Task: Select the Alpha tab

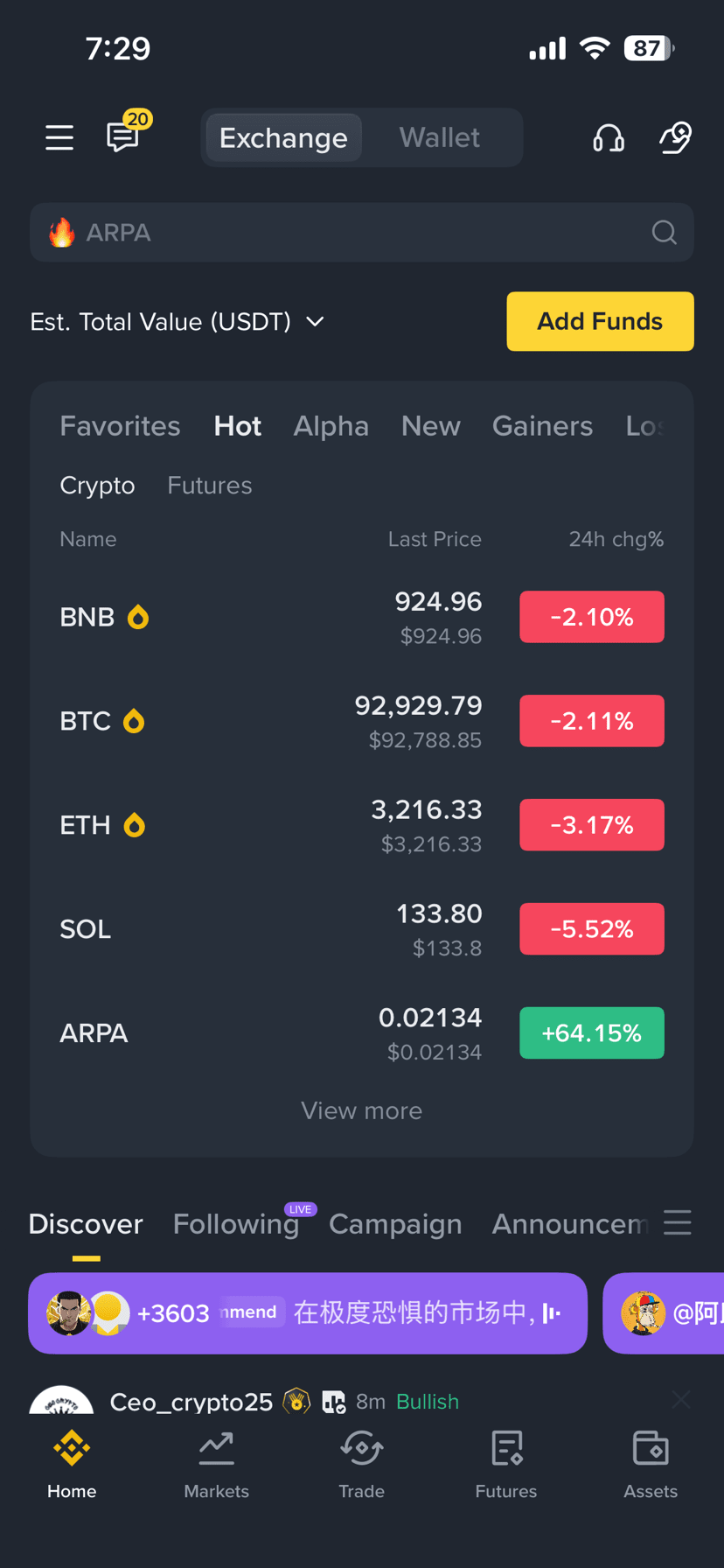Action: [331, 426]
